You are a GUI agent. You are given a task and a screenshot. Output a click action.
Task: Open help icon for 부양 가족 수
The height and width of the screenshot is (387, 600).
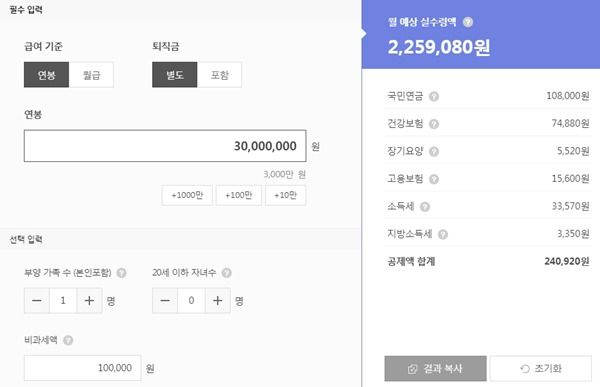[121, 273]
